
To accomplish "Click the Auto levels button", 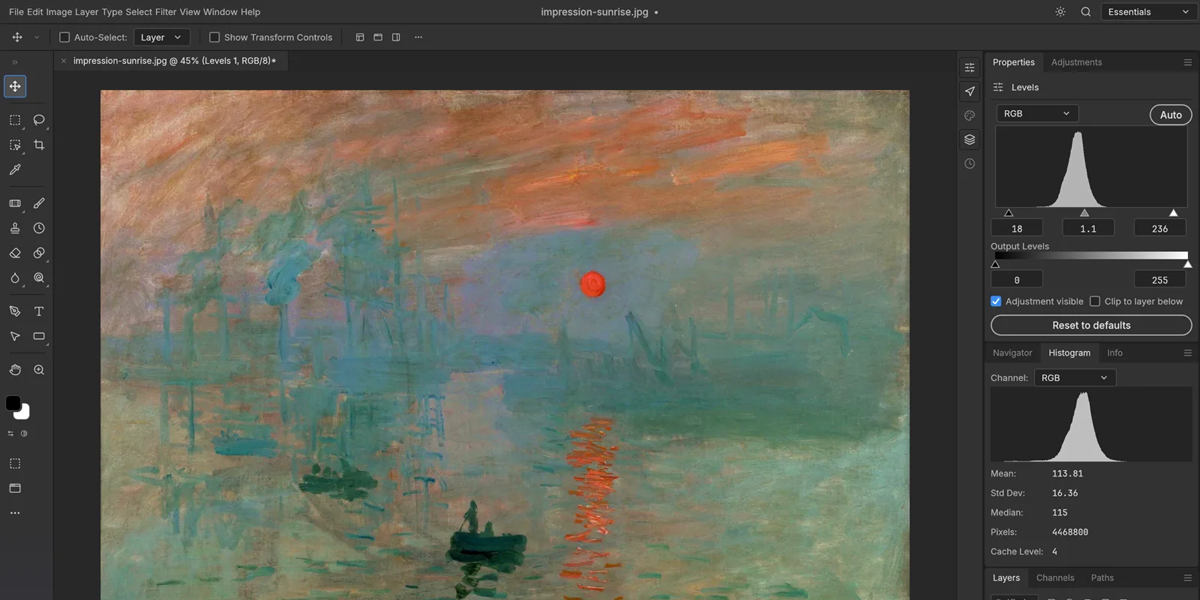I will 1171,114.
